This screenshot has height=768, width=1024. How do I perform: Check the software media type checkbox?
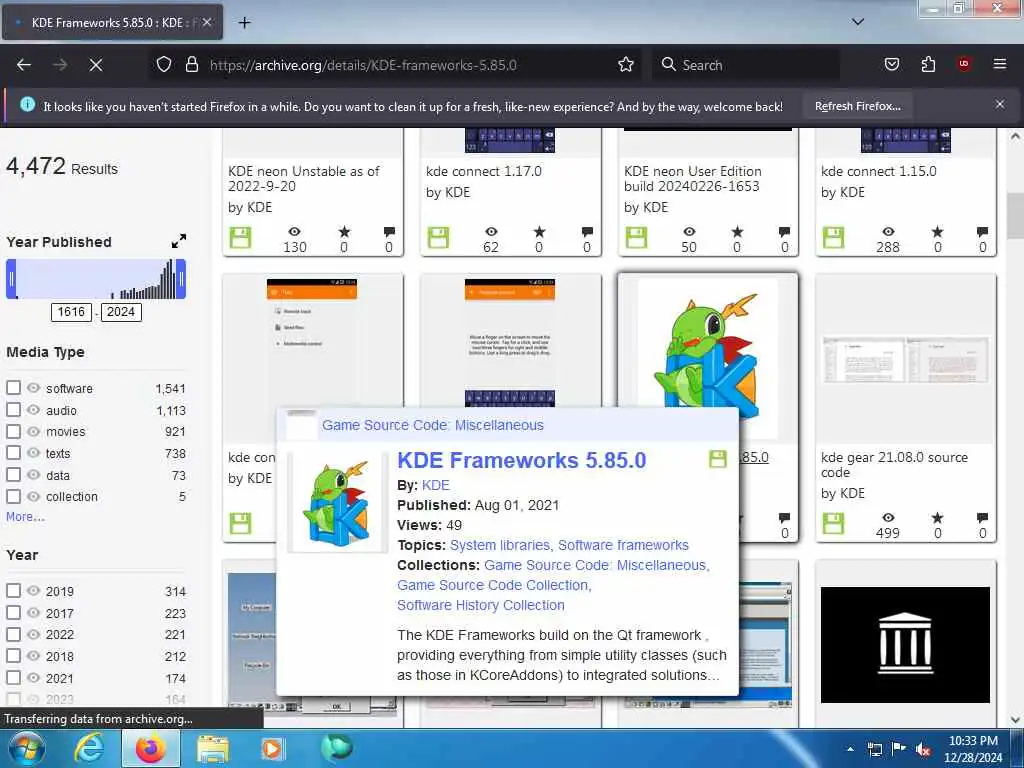[14, 388]
